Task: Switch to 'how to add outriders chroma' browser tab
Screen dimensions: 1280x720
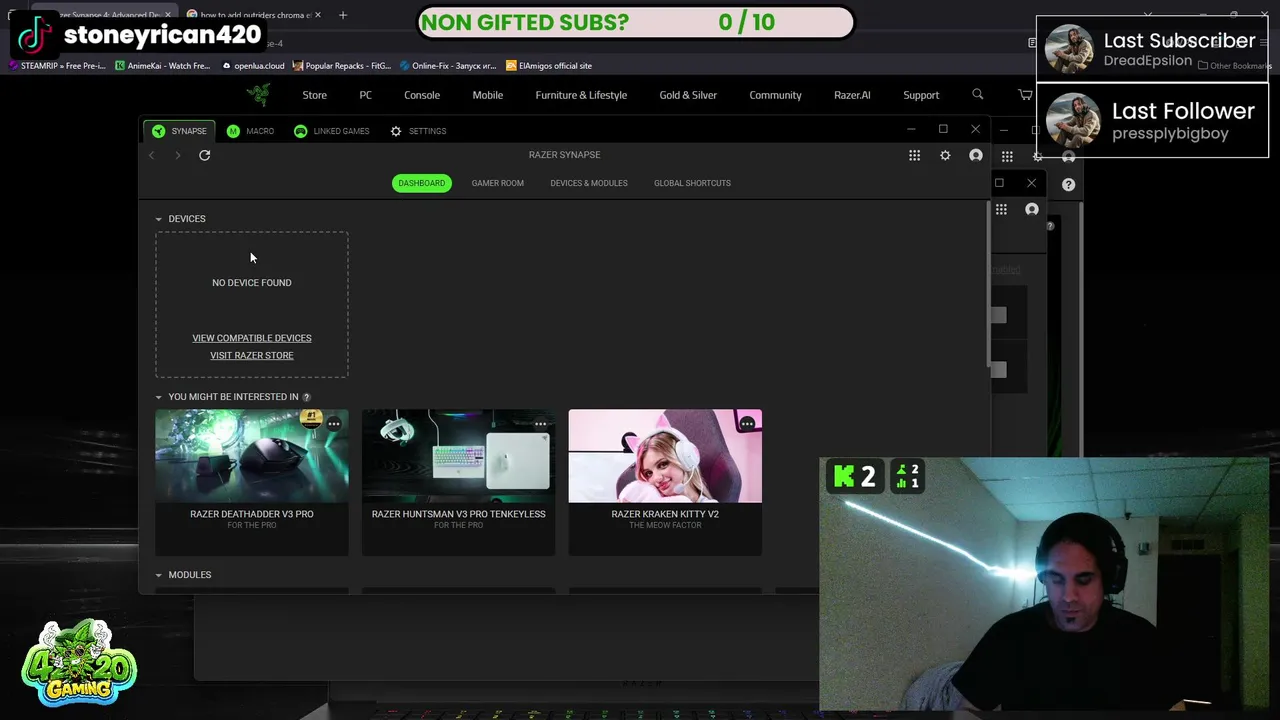Action: pos(248,15)
